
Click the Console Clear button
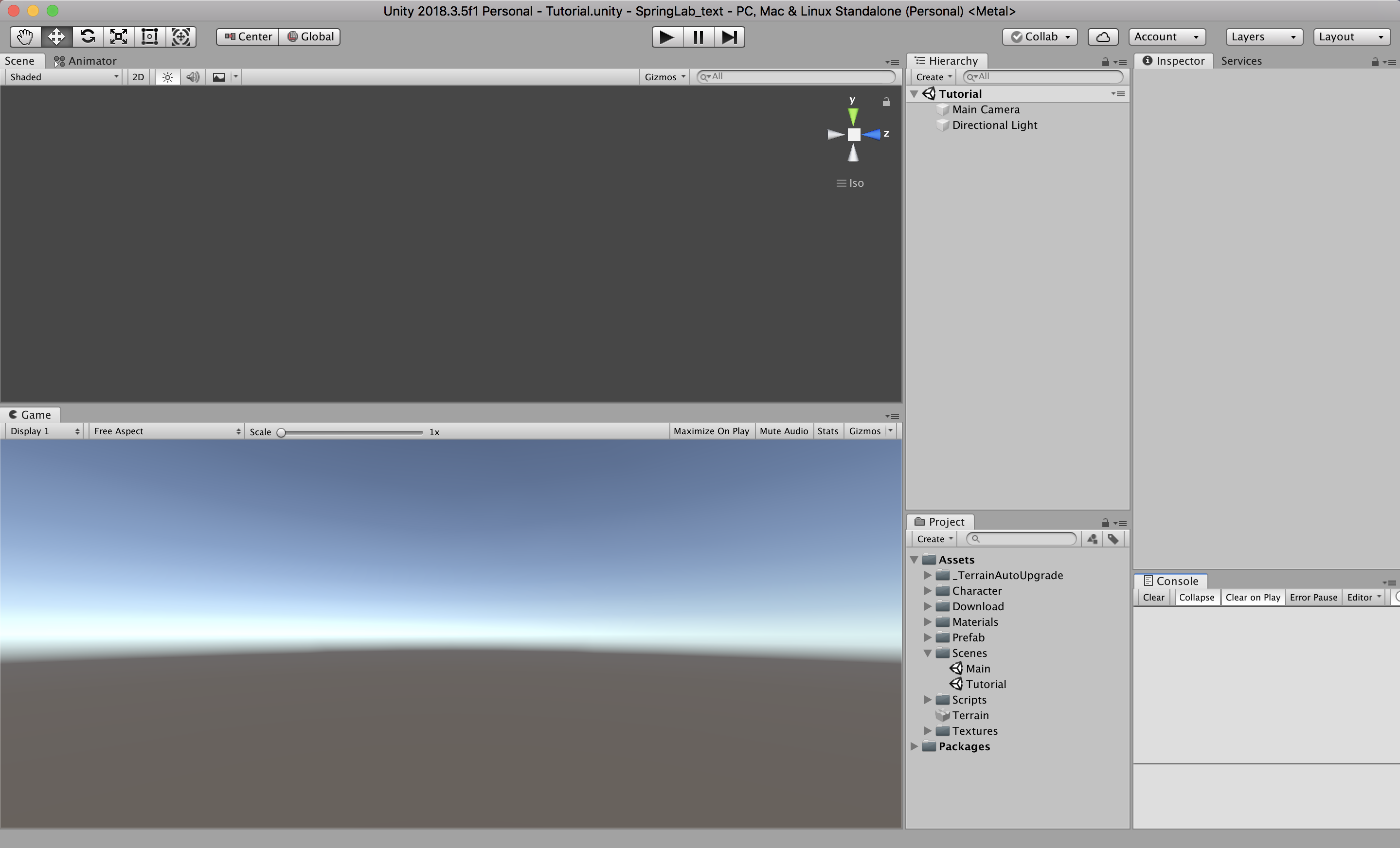click(1153, 598)
